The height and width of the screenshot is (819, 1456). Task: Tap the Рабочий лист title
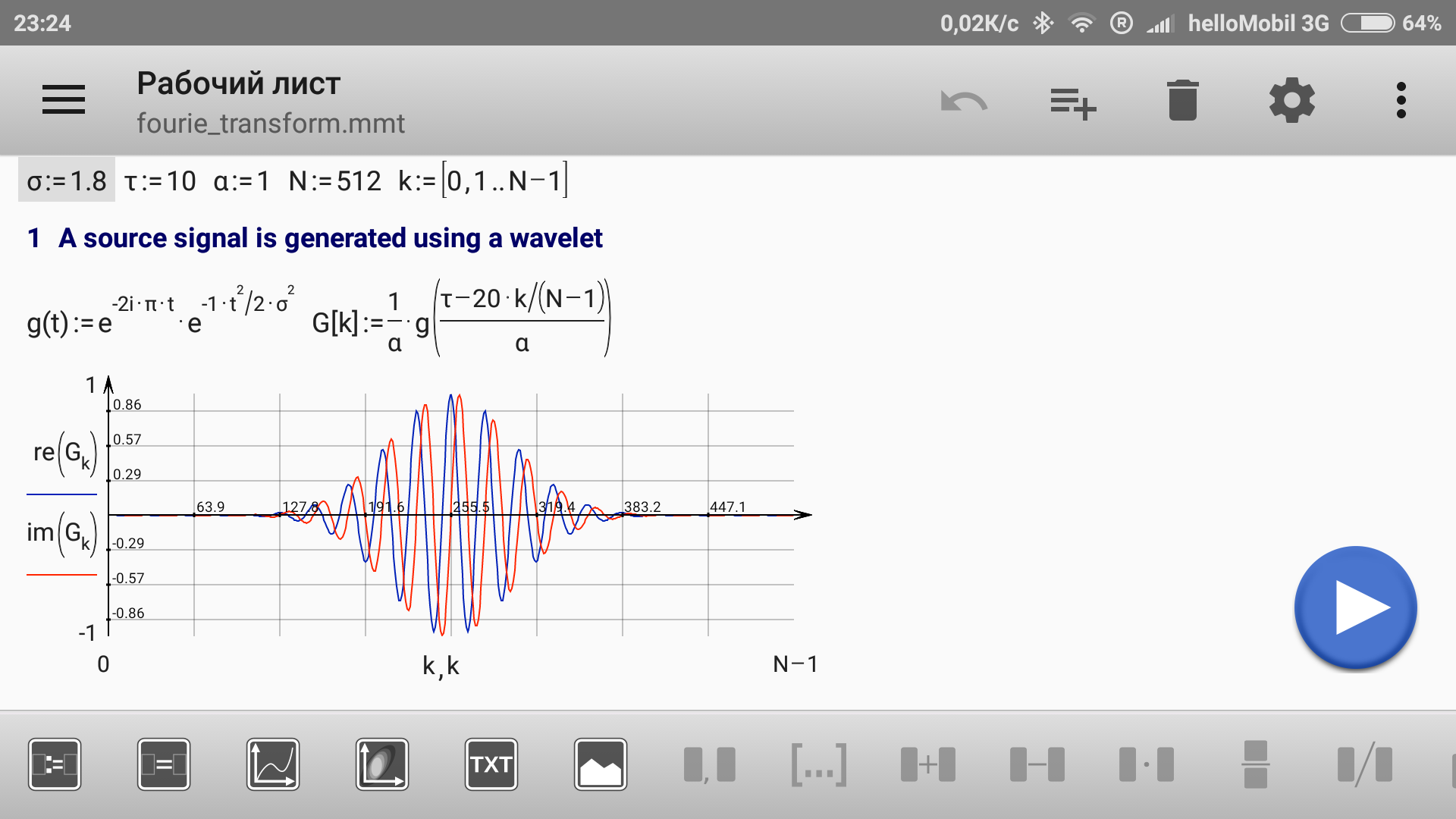point(238,83)
